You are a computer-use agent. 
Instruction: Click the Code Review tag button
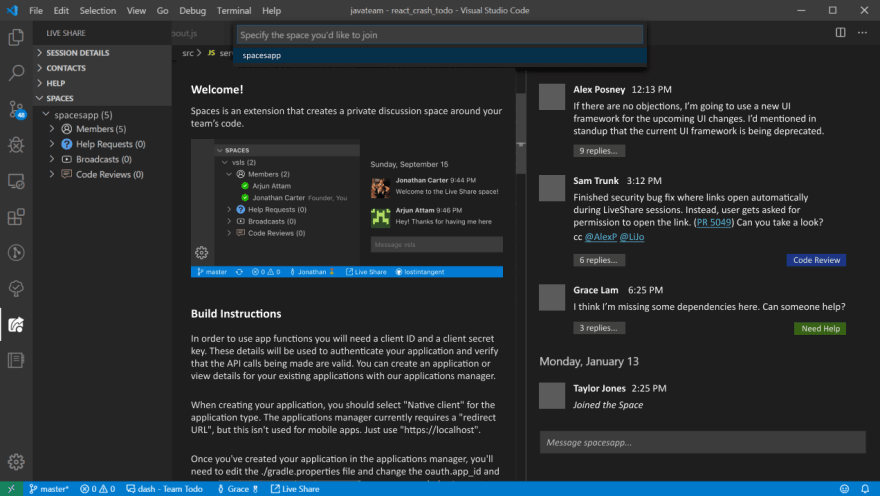click(816, 260)
